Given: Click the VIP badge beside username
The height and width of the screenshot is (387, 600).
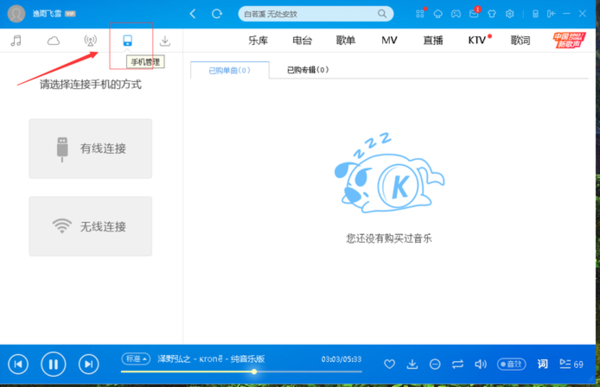Looking at the screenshot, I should (70, 14).
